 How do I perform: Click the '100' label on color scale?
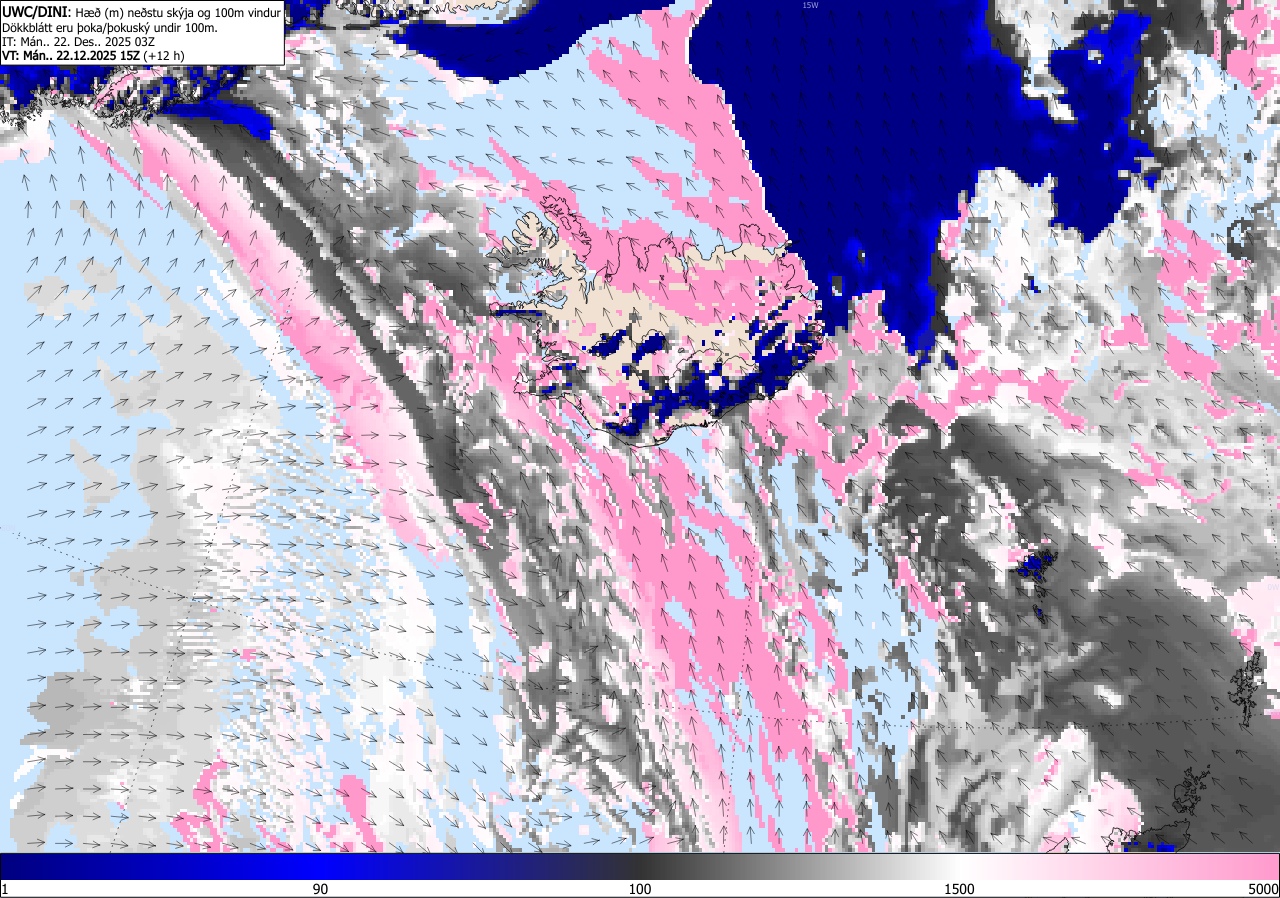pos(640,889)
